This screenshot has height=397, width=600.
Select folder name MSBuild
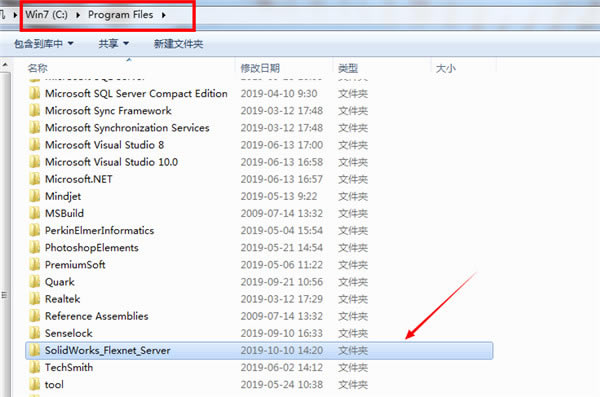(64, 213)
